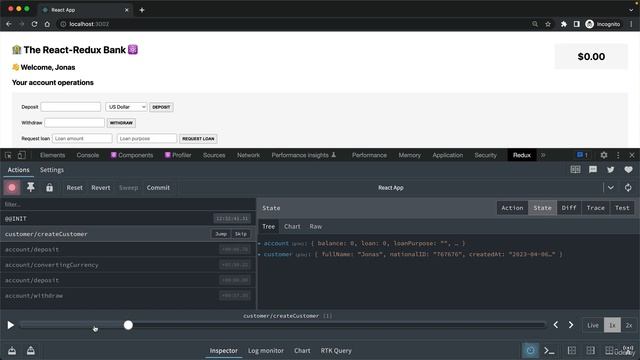640x360 pixels.
Task: Switch to the Actions tab
Action: coord(18,170)
